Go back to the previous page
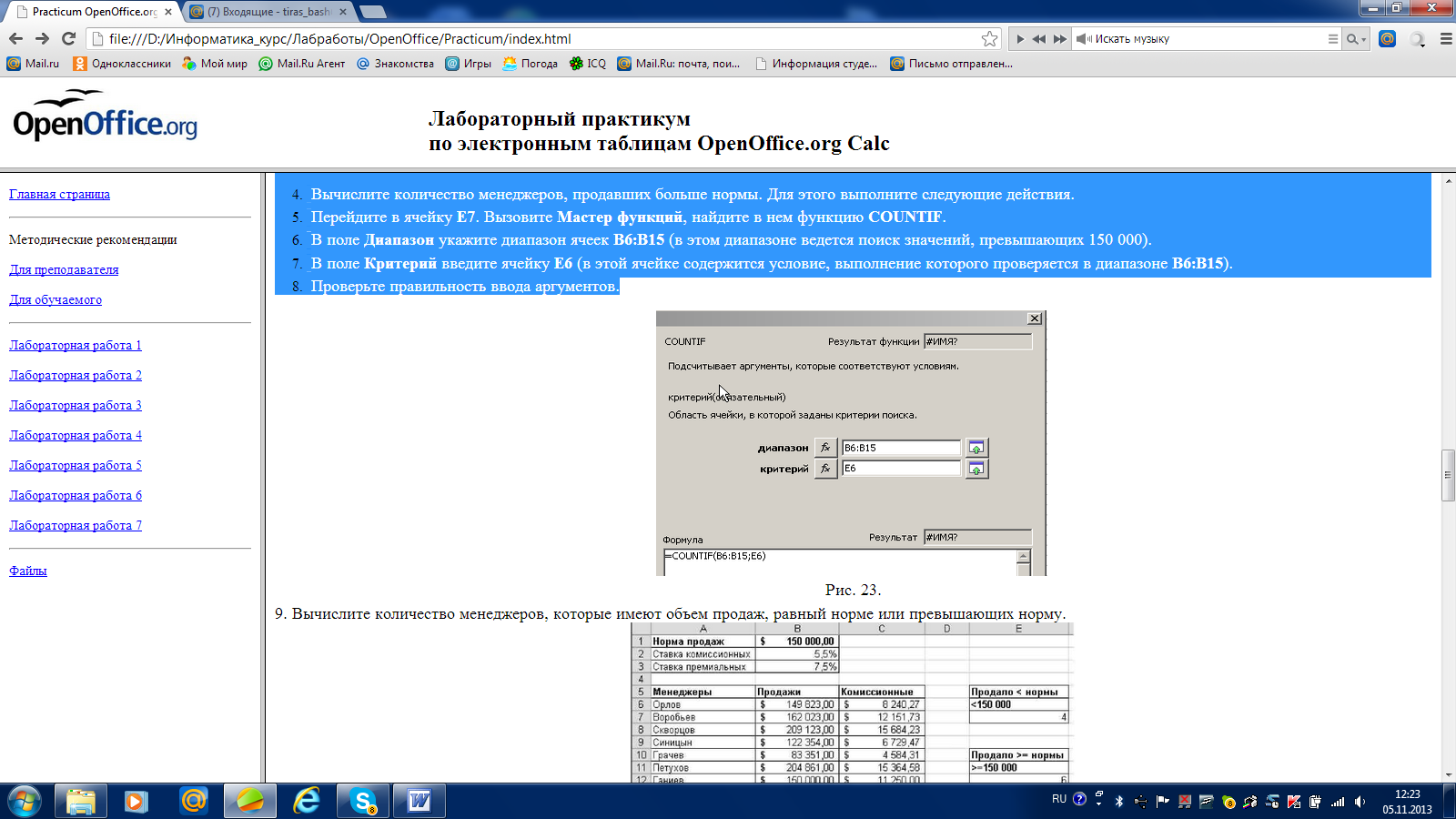The image size is (1456, 819). pos(15,38)
